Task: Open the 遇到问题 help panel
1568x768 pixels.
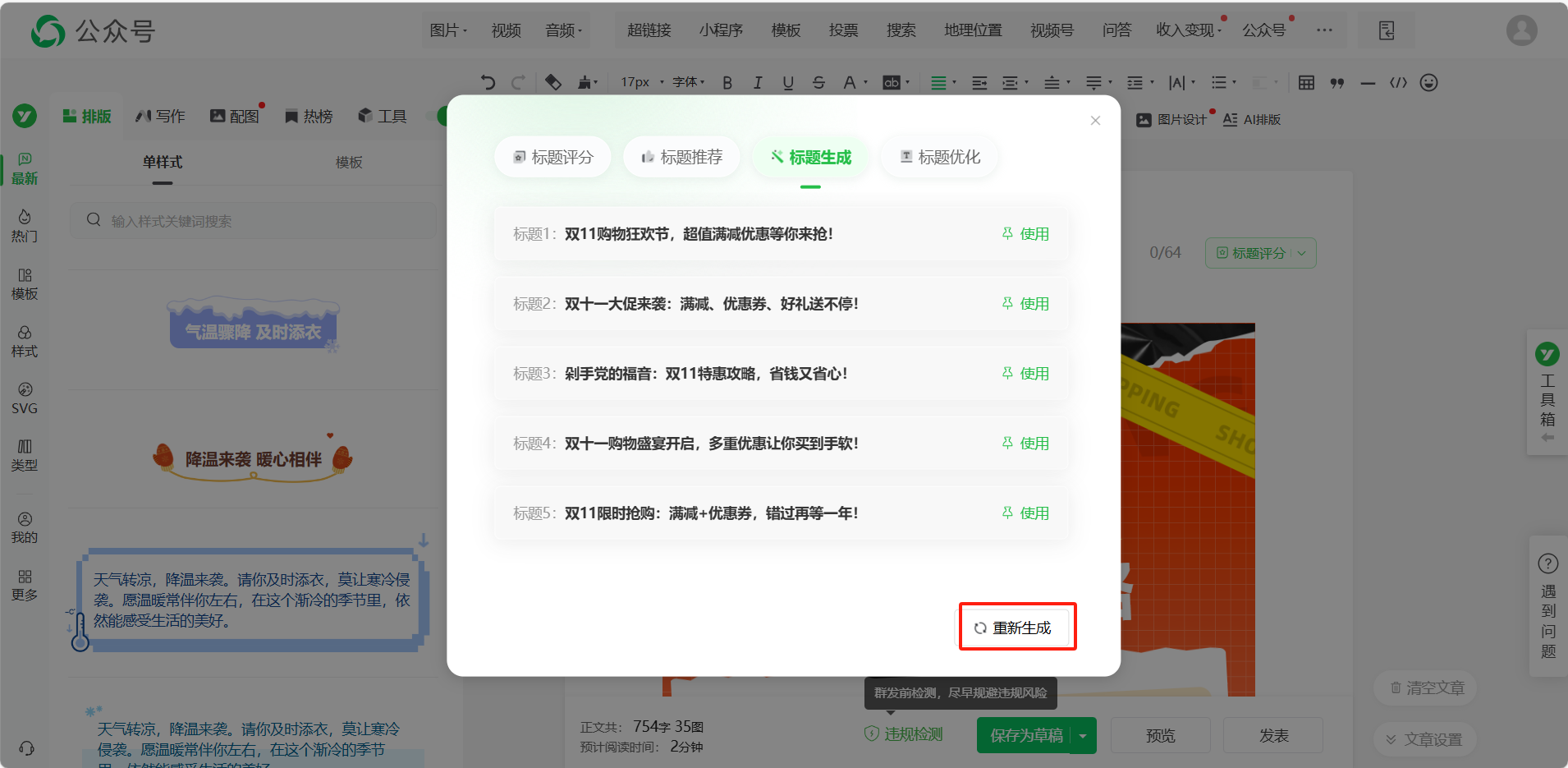Action: tap(1548, 606)
